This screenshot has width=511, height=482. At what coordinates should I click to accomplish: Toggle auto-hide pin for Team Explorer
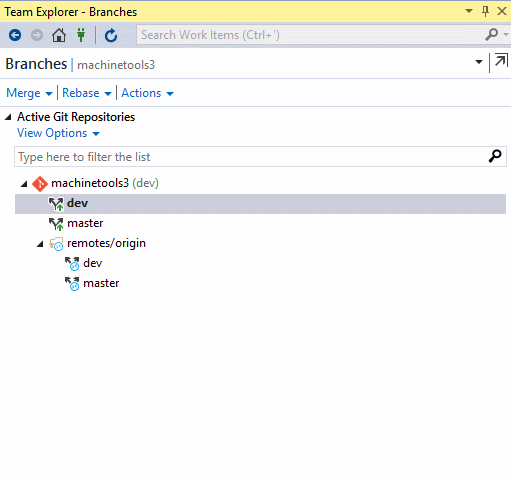[485, 11]
